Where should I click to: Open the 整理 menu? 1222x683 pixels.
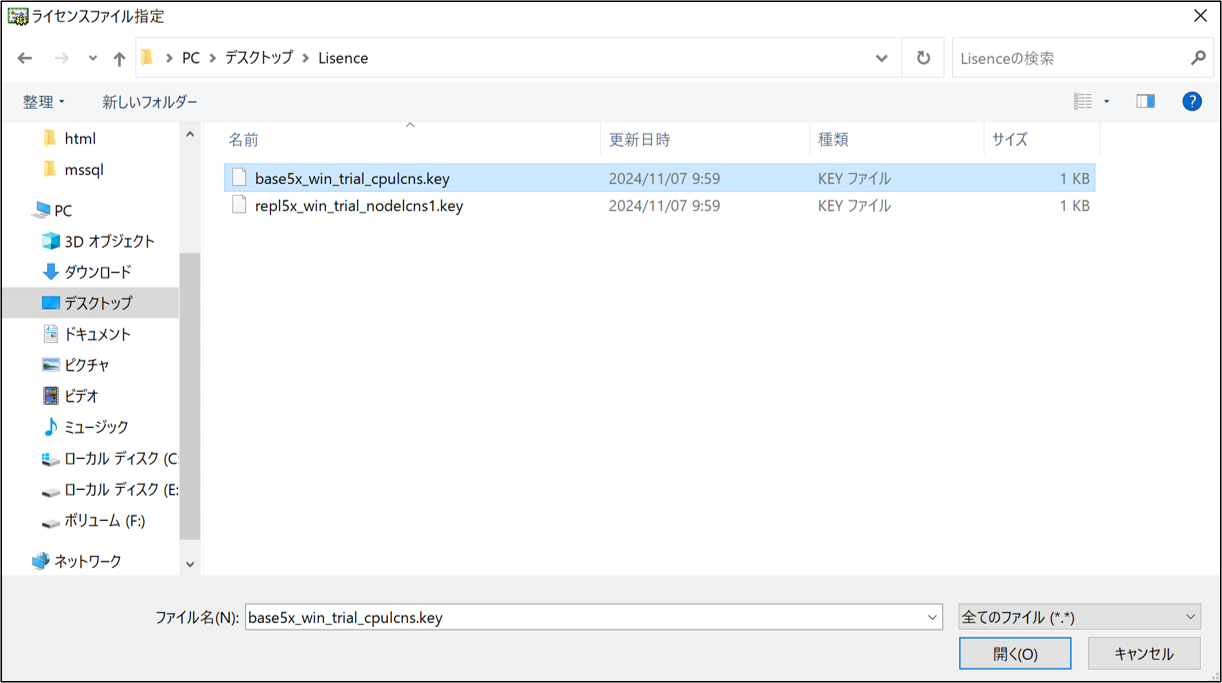(44, 102)
